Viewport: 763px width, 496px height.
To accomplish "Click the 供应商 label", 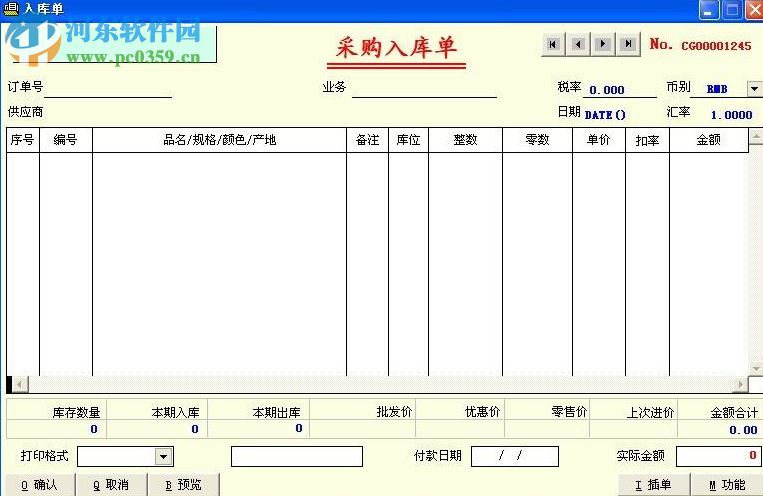I will (x=25, y=112).
